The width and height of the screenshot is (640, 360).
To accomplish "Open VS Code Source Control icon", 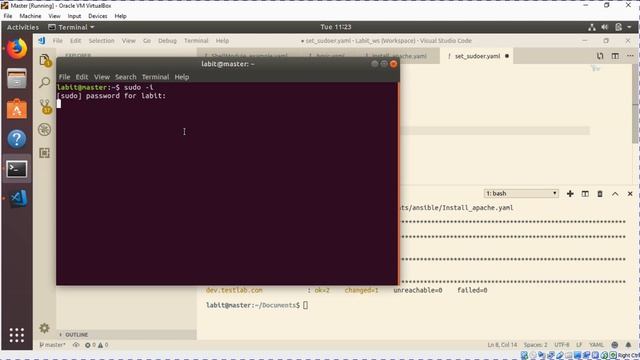I will (45, 107).
